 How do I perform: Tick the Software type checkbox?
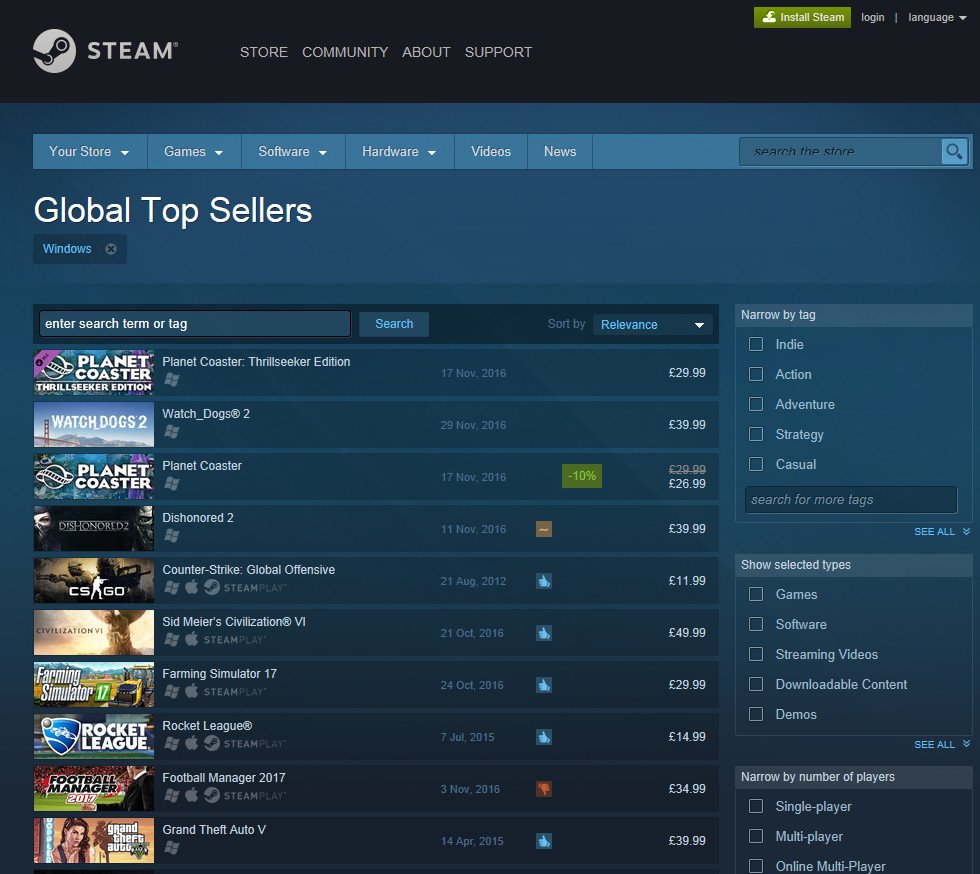pos(756,624)
